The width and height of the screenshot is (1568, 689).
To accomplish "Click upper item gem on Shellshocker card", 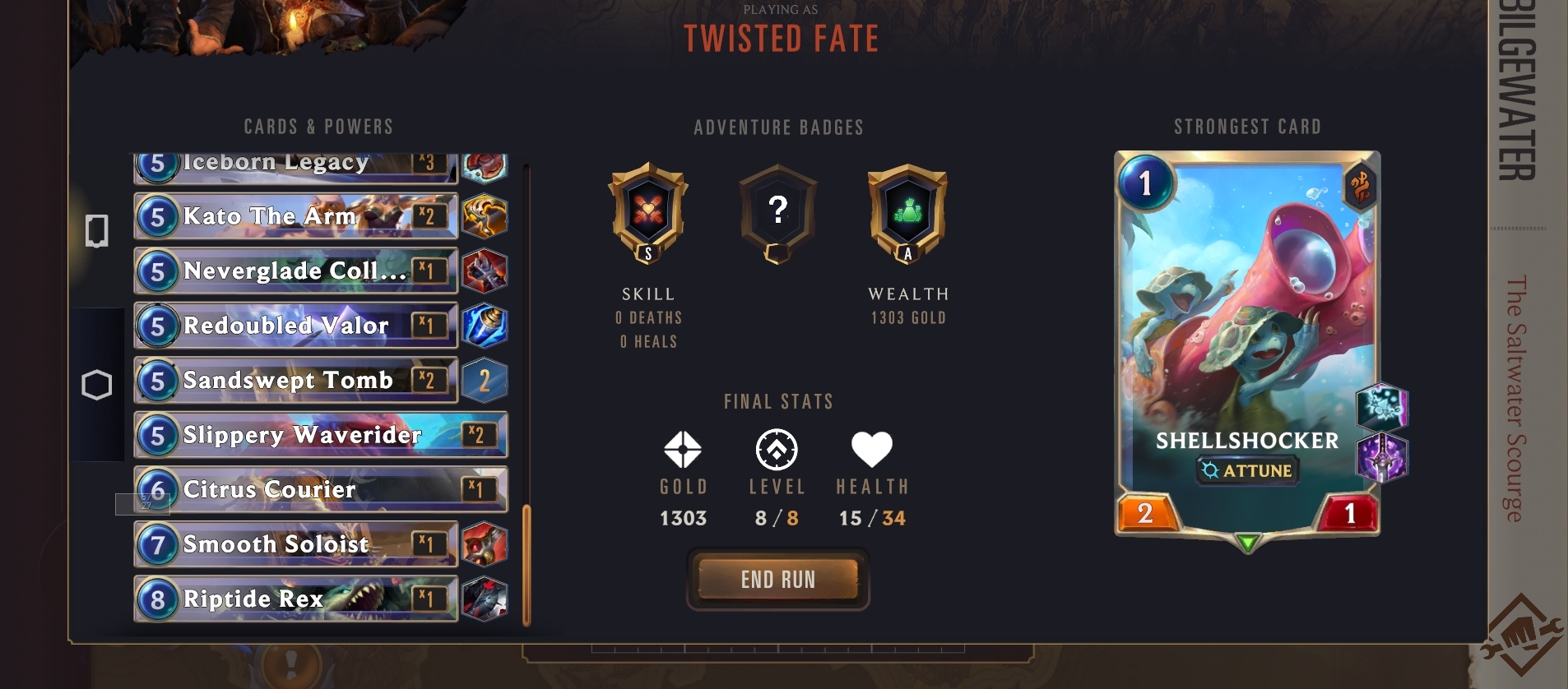I will click(1382, 407).
